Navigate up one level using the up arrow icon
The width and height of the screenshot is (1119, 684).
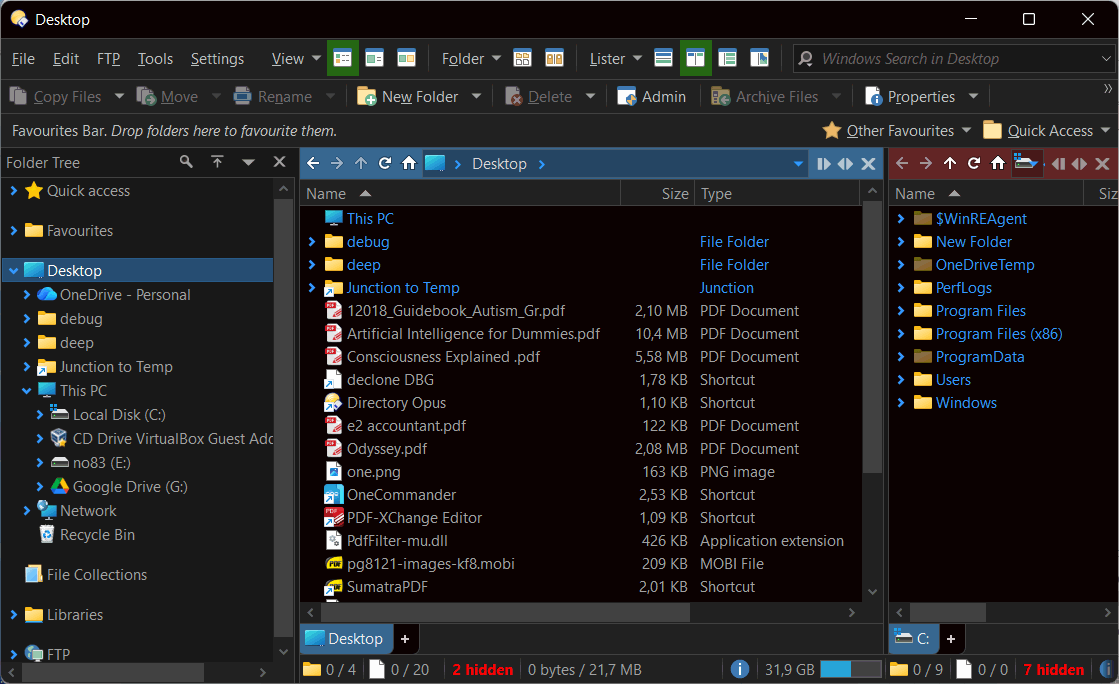360,162
